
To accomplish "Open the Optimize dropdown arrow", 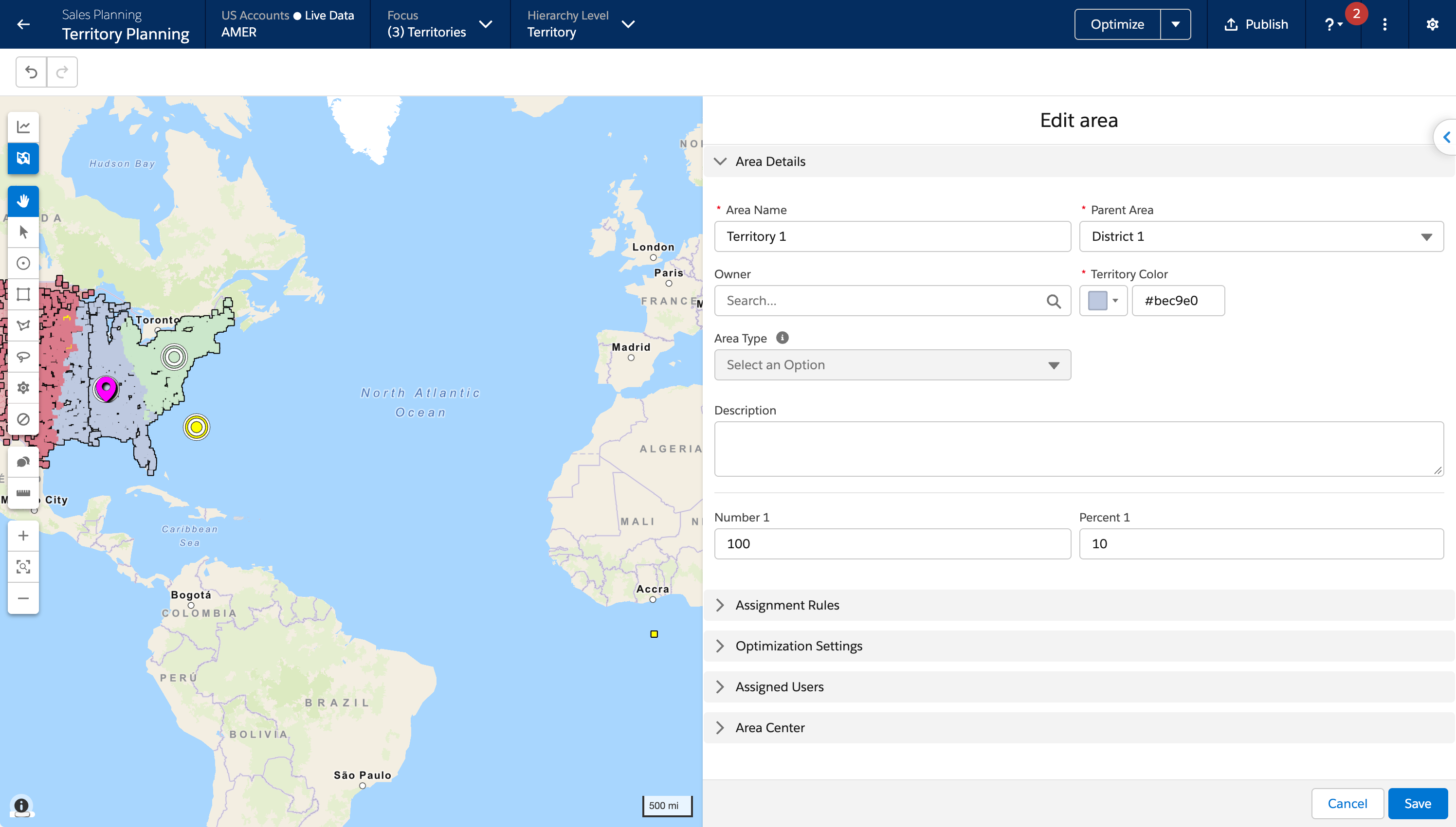I will (1175, 24).
